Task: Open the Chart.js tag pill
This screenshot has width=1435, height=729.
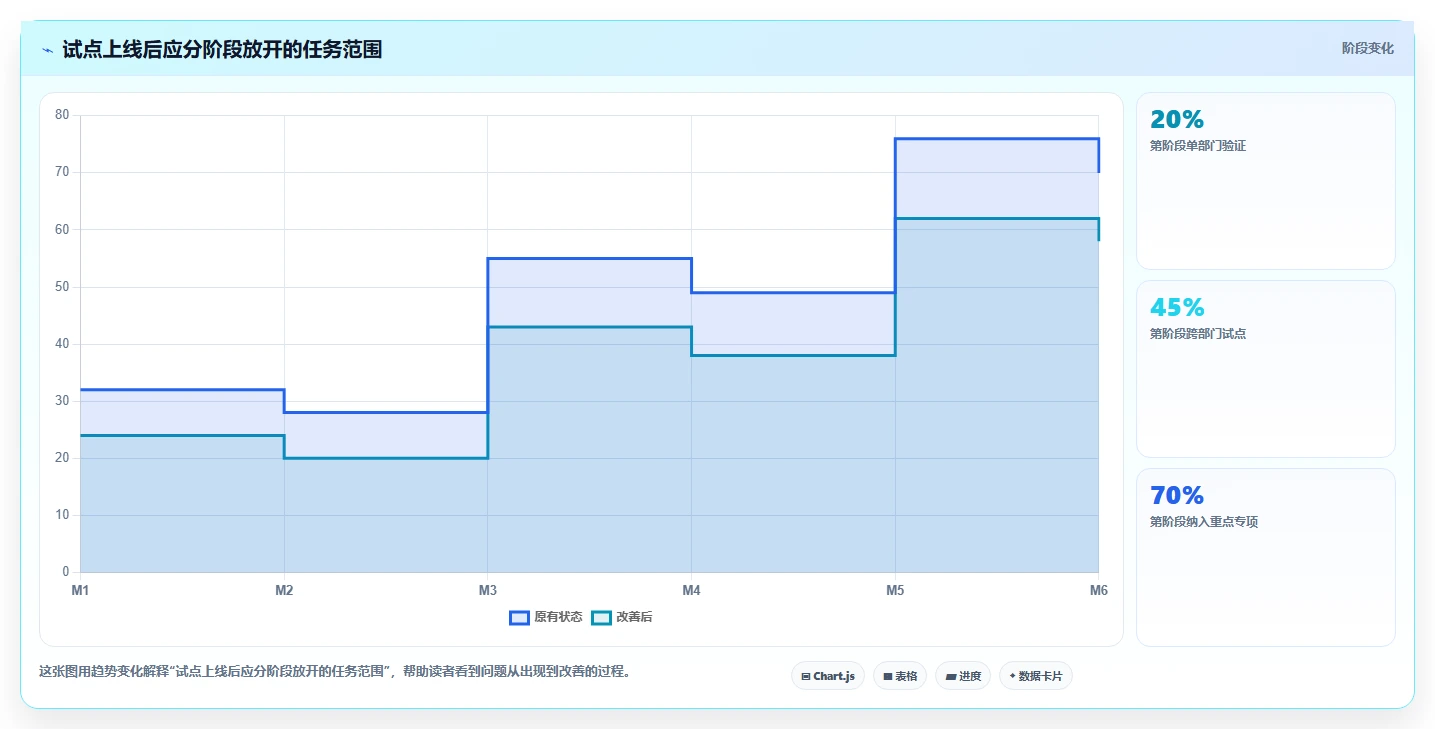Action: click(828, 676)
